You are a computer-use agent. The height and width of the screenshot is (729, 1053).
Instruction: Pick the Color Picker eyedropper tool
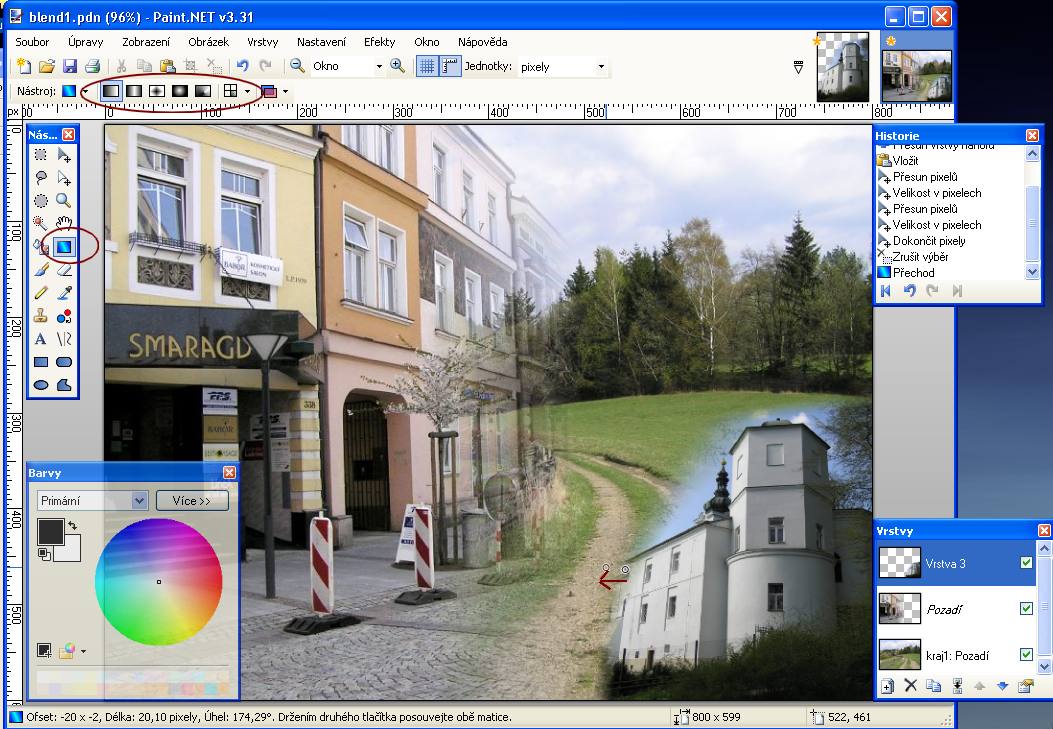[64, 293]
